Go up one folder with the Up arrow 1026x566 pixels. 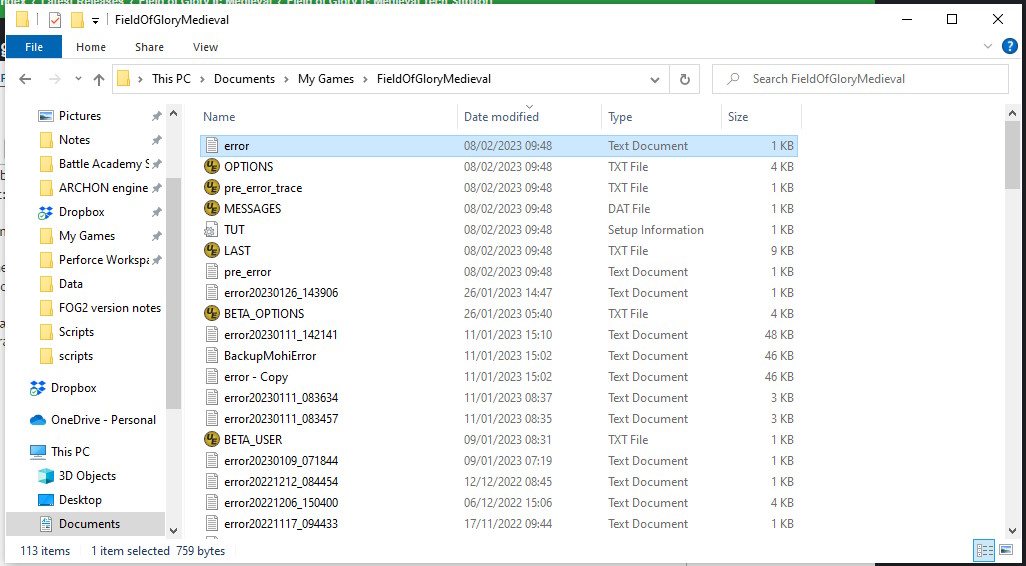click(x=98, y=79)
